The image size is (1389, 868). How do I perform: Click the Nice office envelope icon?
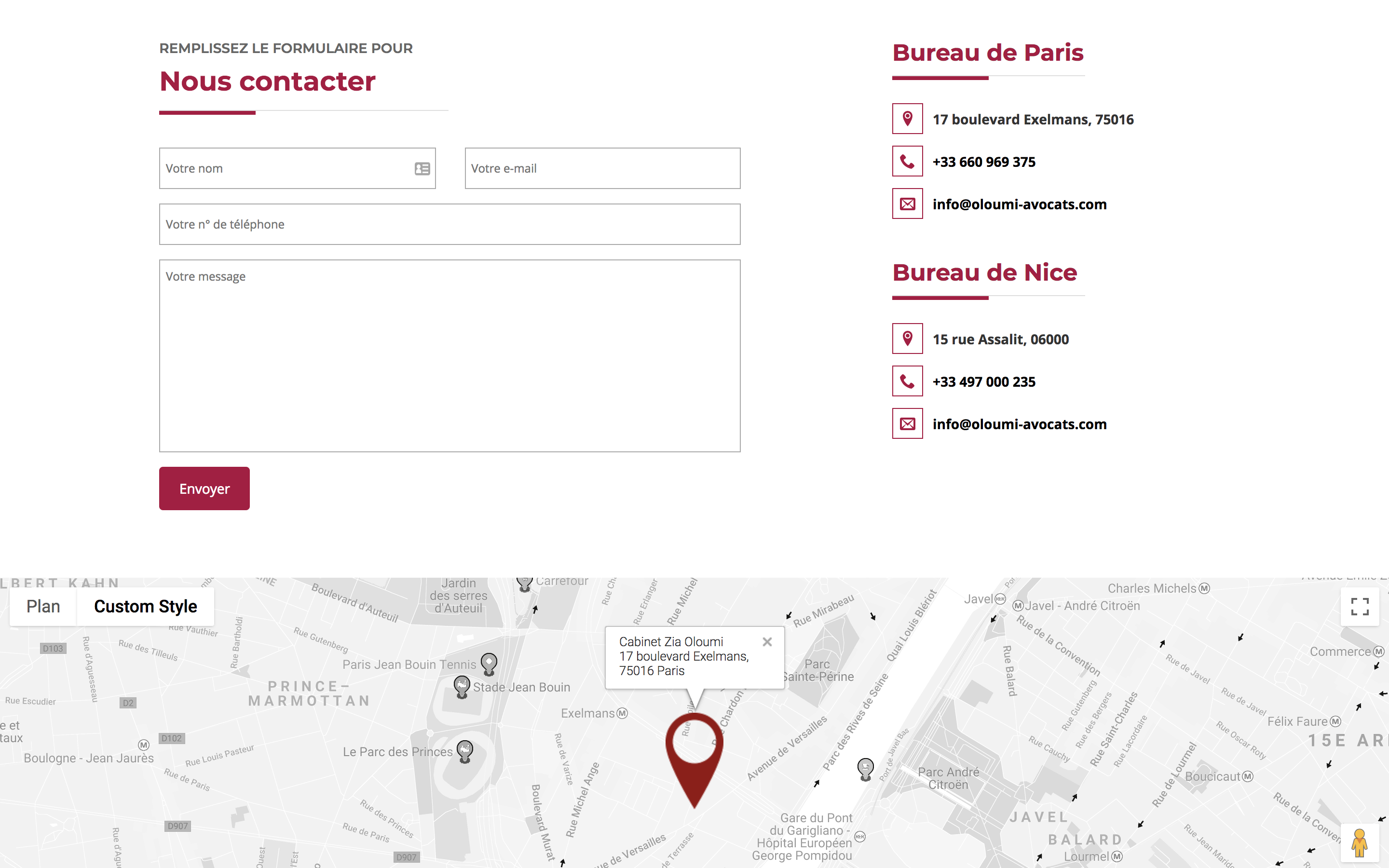(x=907, y=424)
